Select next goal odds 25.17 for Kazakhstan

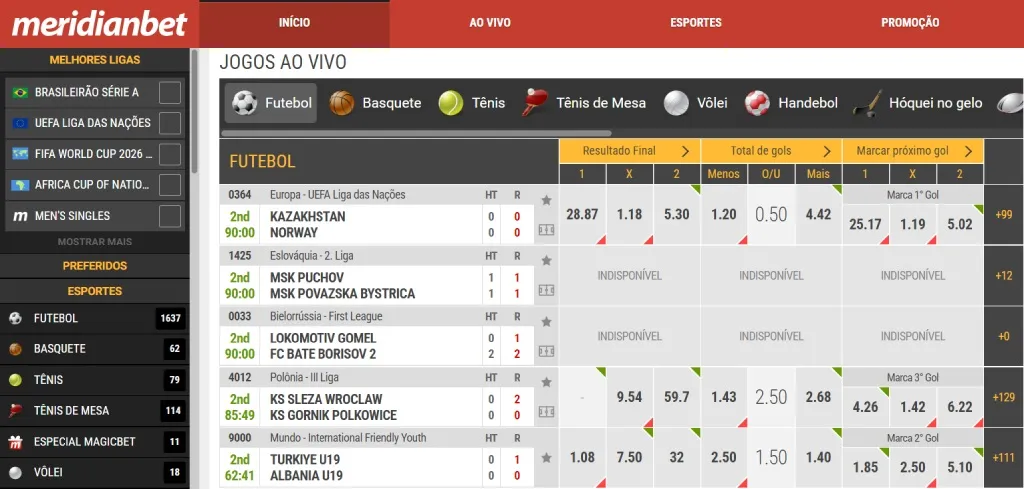[x=865, y=224]
